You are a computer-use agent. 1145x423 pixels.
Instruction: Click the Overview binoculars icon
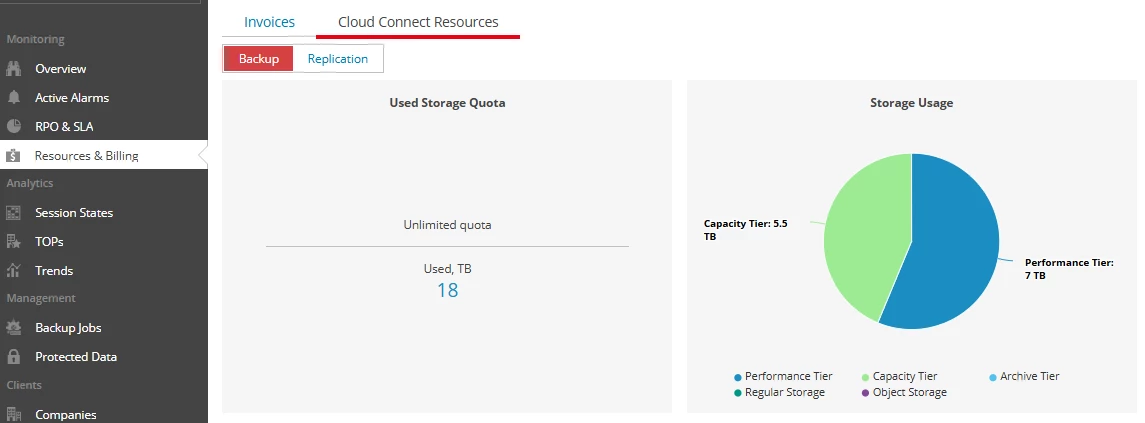pyautogui.click(x=14, y=69)
